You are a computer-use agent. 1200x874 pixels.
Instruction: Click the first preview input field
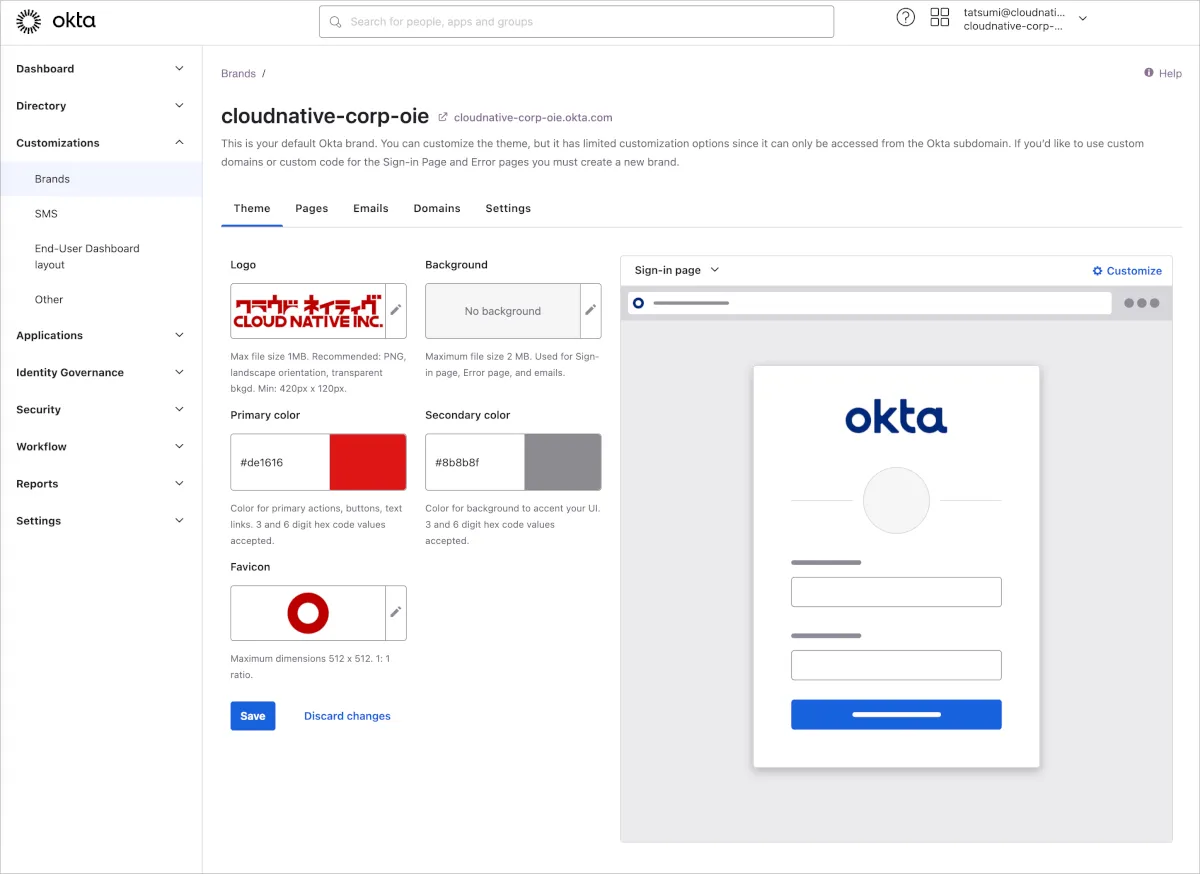tap(896, 592)
